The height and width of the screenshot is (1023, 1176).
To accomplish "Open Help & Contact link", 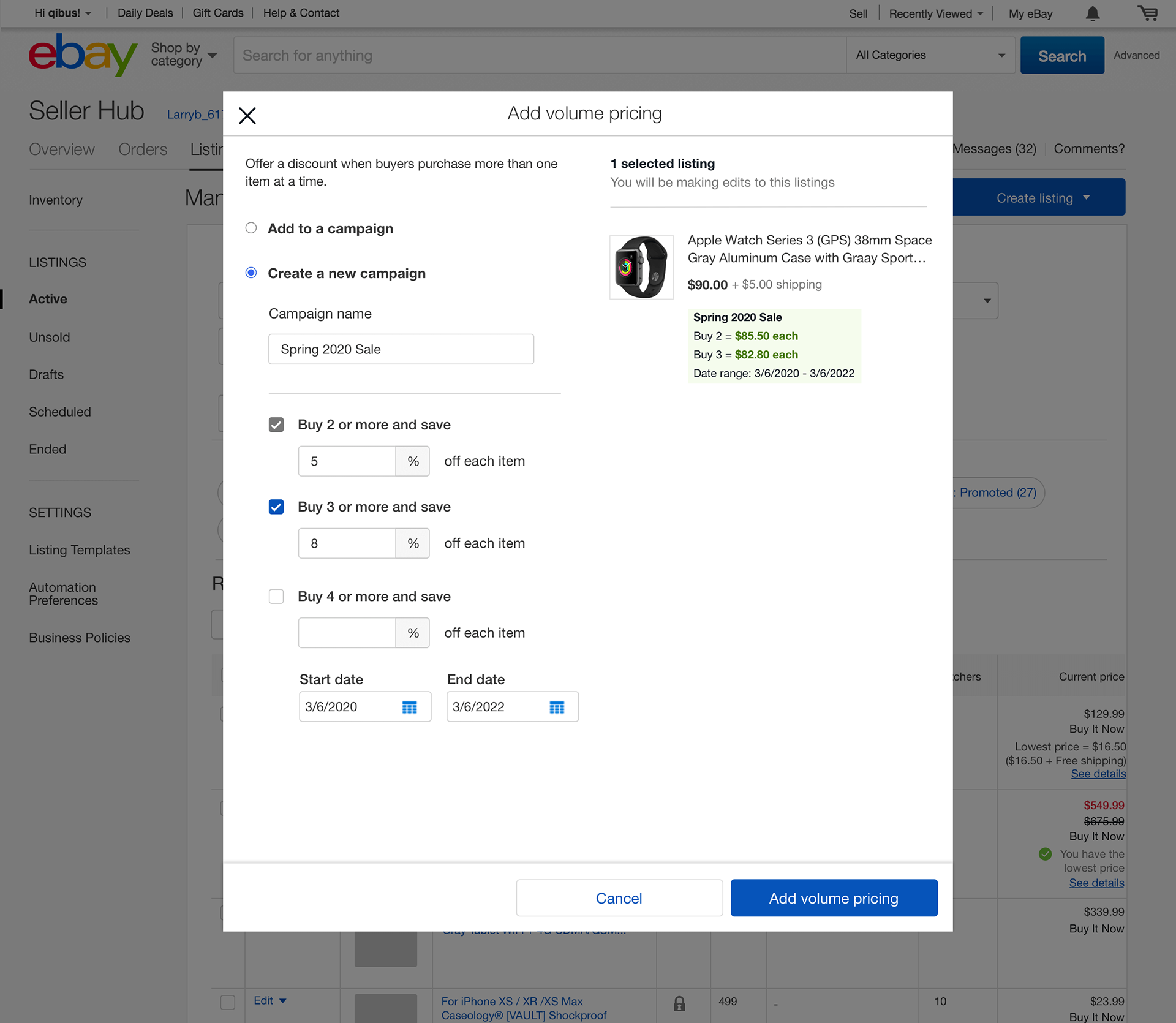I will coord(301,13).
